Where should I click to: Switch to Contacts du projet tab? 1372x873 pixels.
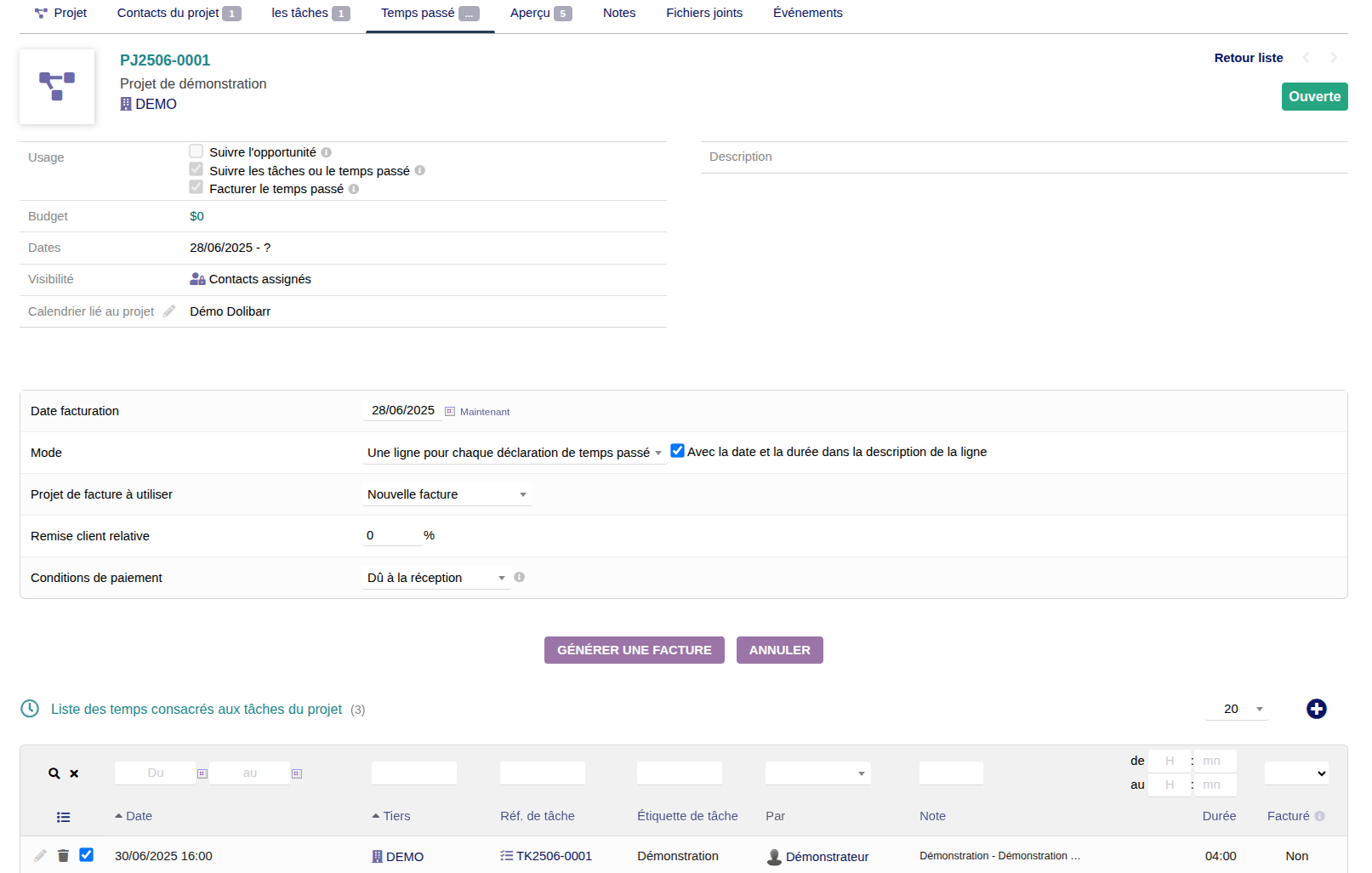pos(179,13)
